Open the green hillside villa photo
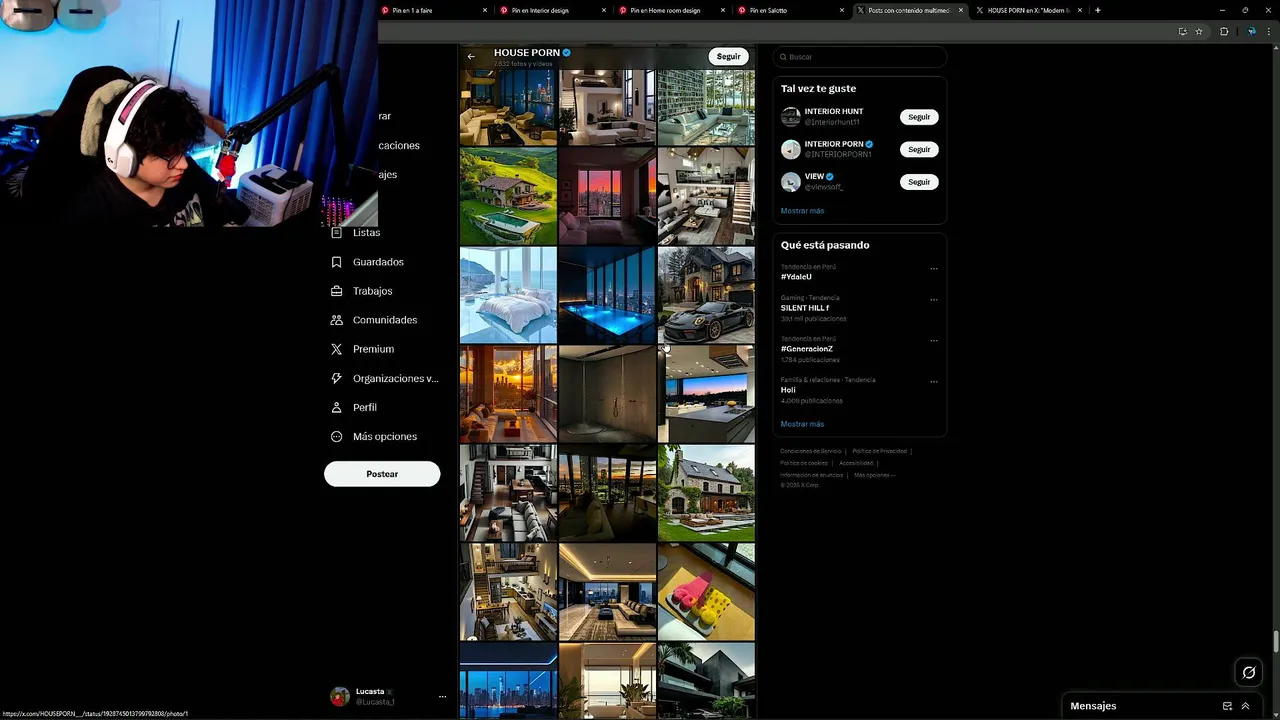 pos(508,196)
